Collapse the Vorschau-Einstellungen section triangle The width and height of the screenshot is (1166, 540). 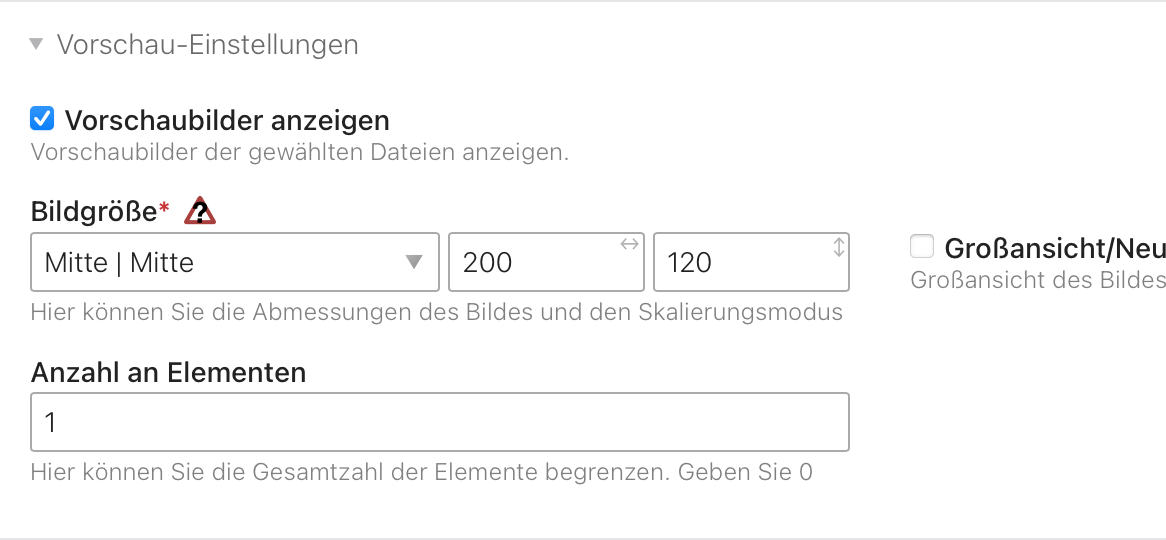click(x=36, y=45)
